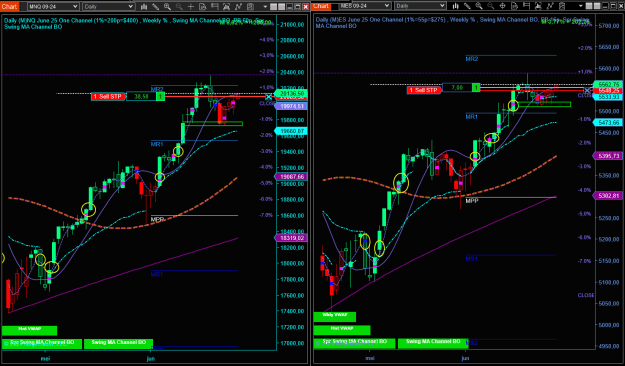Viewport: 625px width, 366px height.
Task: Click the 5302.81 price marker on MES axis
Action: (x=608, y=195)
